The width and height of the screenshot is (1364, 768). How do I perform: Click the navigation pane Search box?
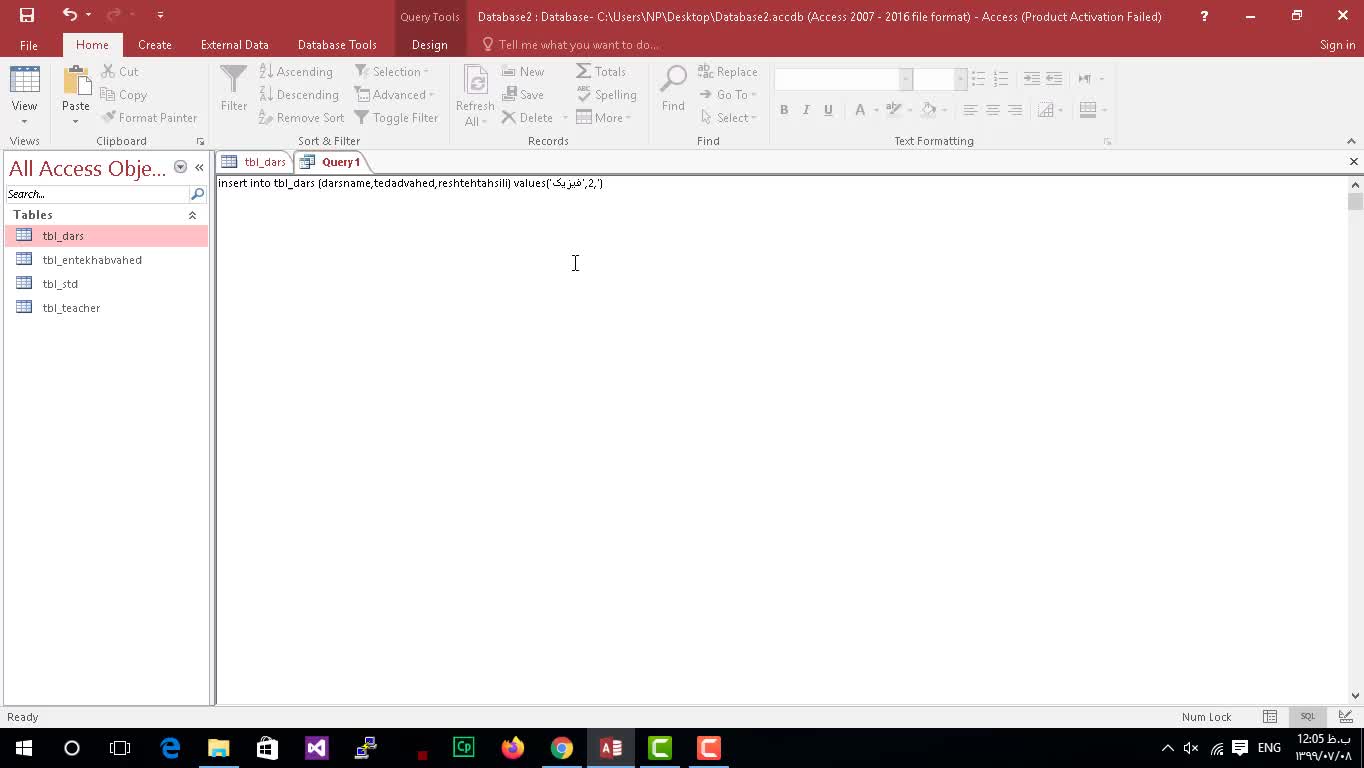97,194
